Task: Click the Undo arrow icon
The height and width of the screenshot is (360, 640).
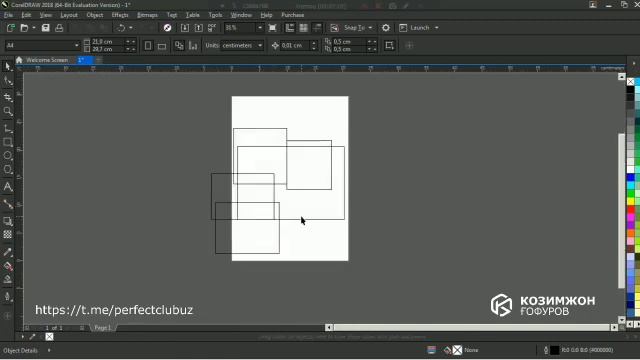Action: [121, 28]
